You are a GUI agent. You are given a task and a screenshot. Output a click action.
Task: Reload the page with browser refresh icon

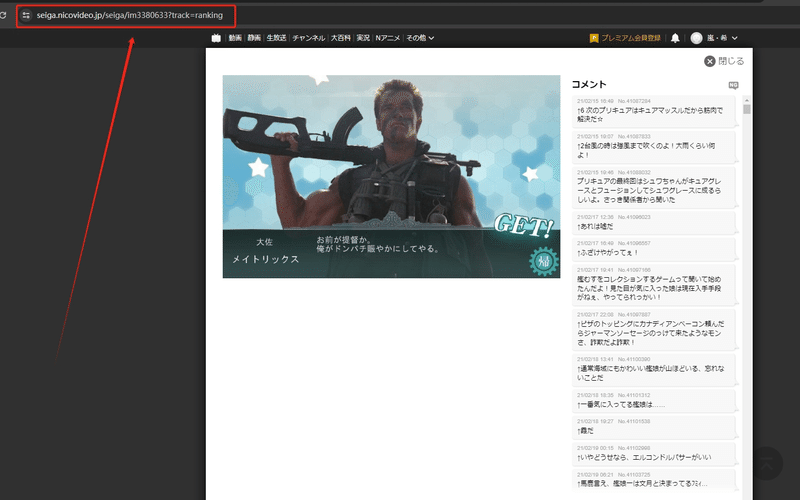[x=3, y=15]
